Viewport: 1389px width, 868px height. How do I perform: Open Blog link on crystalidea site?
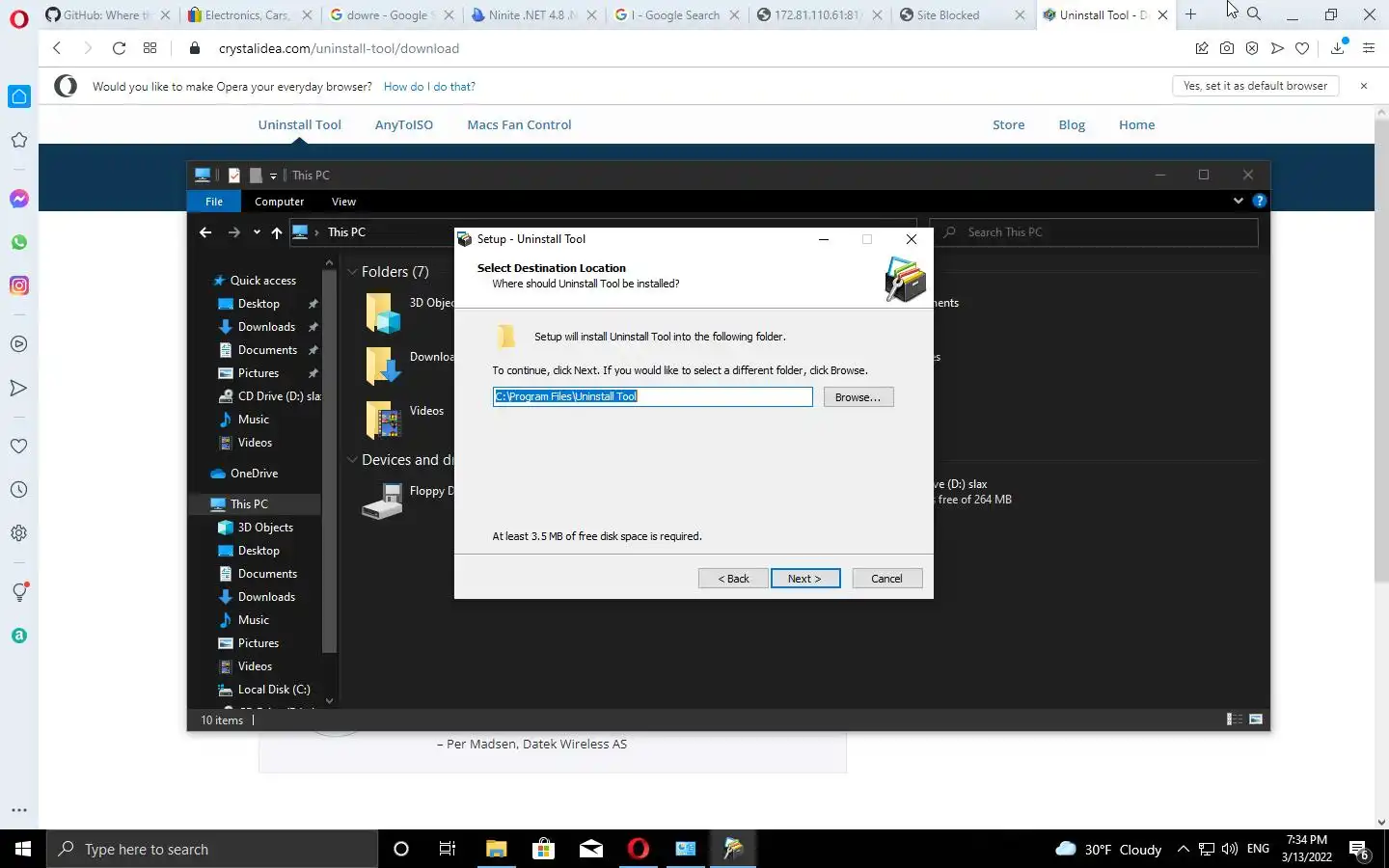(1072, 124)
